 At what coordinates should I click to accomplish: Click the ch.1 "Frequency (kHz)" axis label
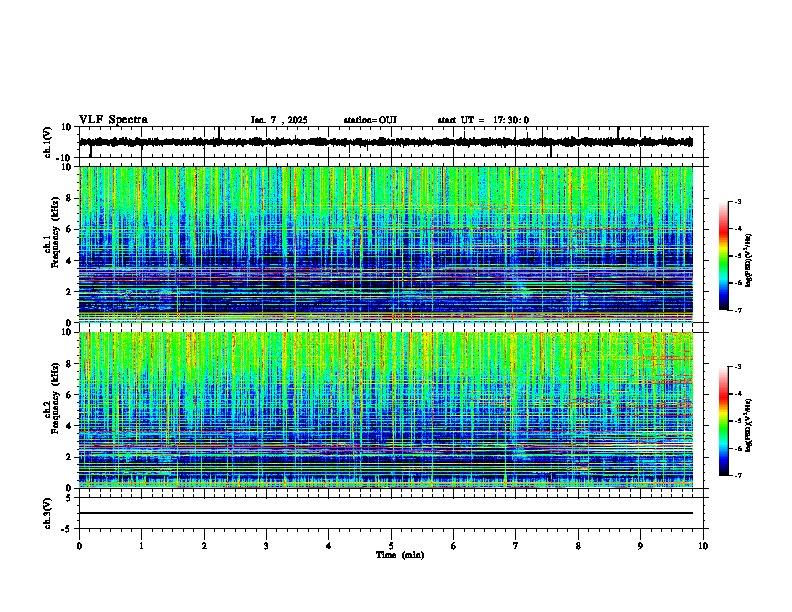click(55, 232)
